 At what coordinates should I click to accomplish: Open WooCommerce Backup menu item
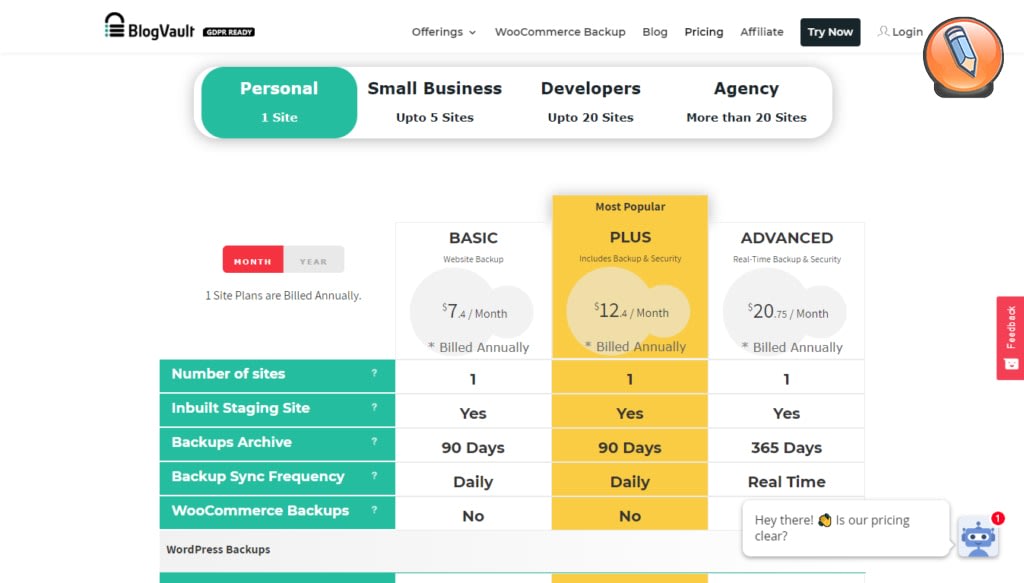[560, 32]
